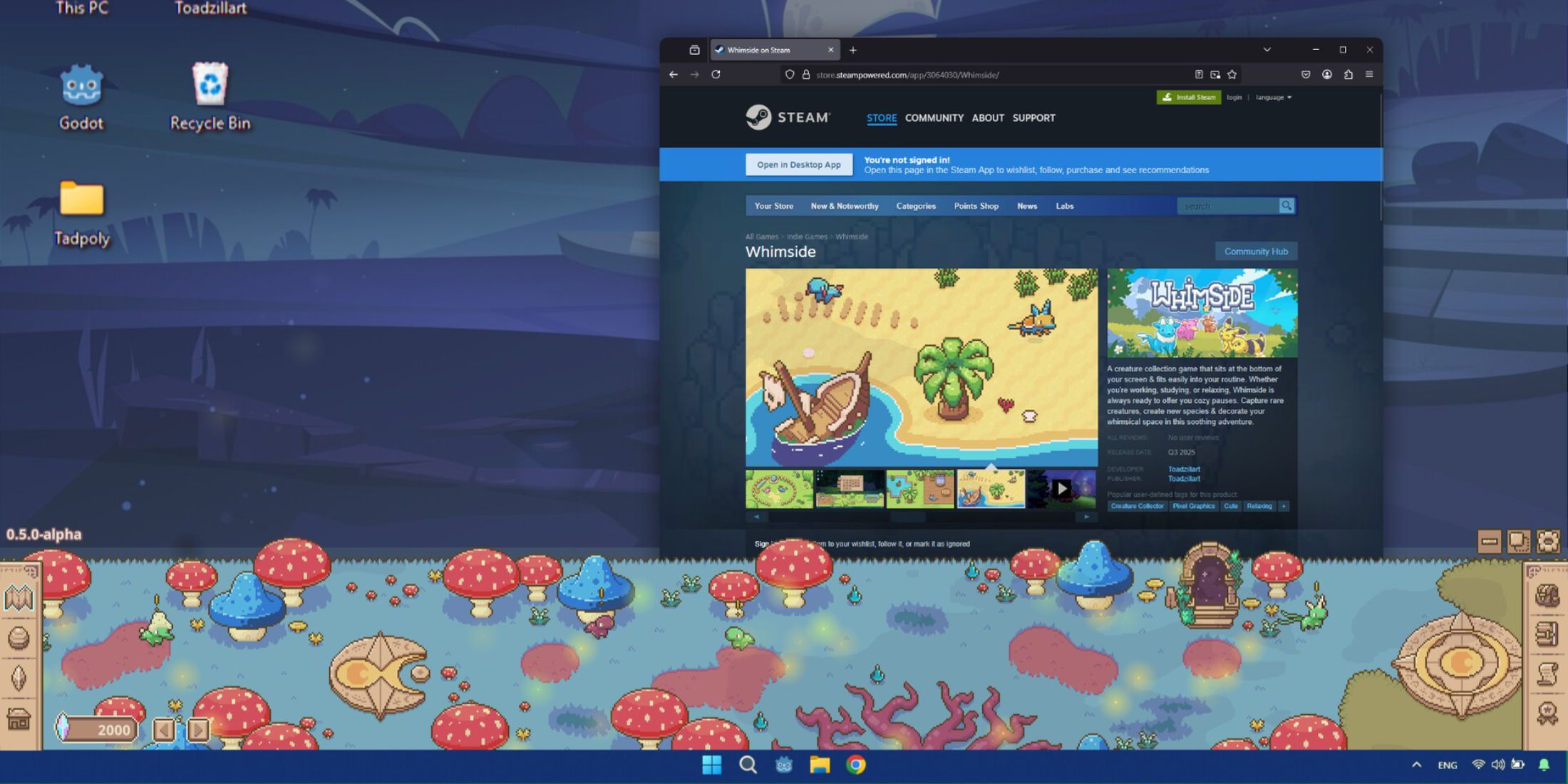Toggle reader view in address bar
The image size is (1568, 784).
coord(1199,74)
